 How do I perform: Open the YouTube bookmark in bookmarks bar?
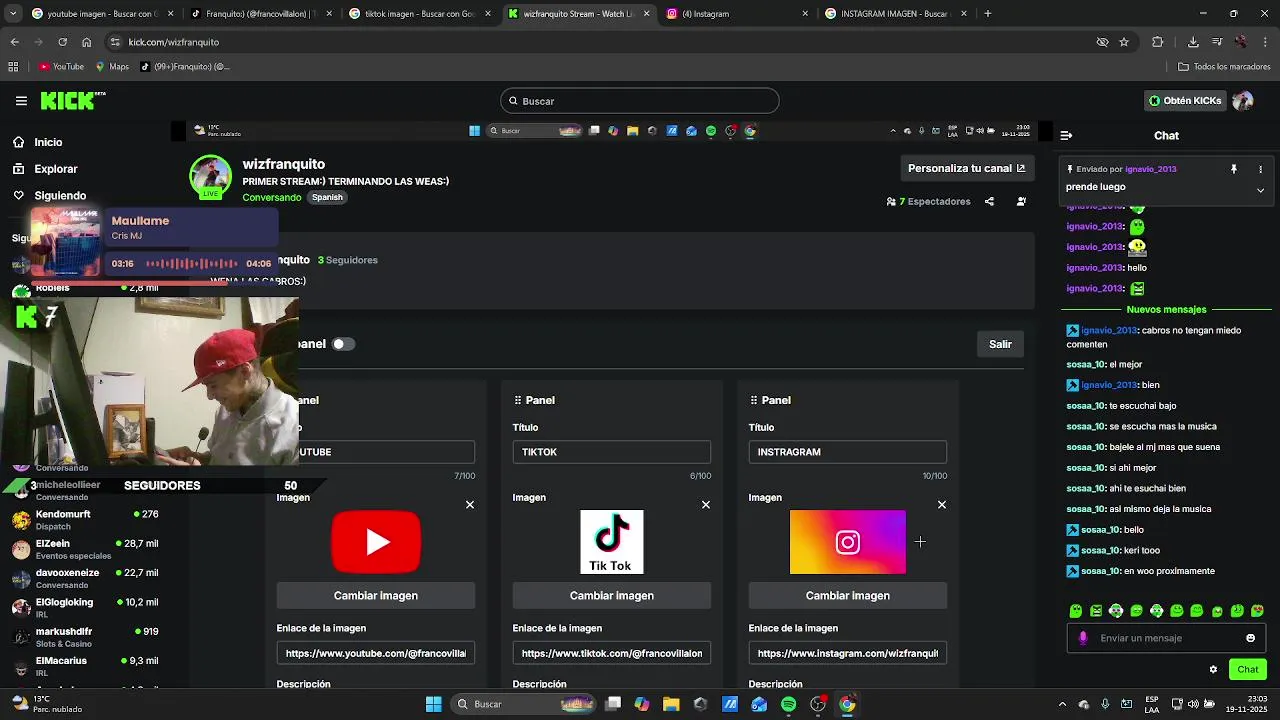[62, 67]
